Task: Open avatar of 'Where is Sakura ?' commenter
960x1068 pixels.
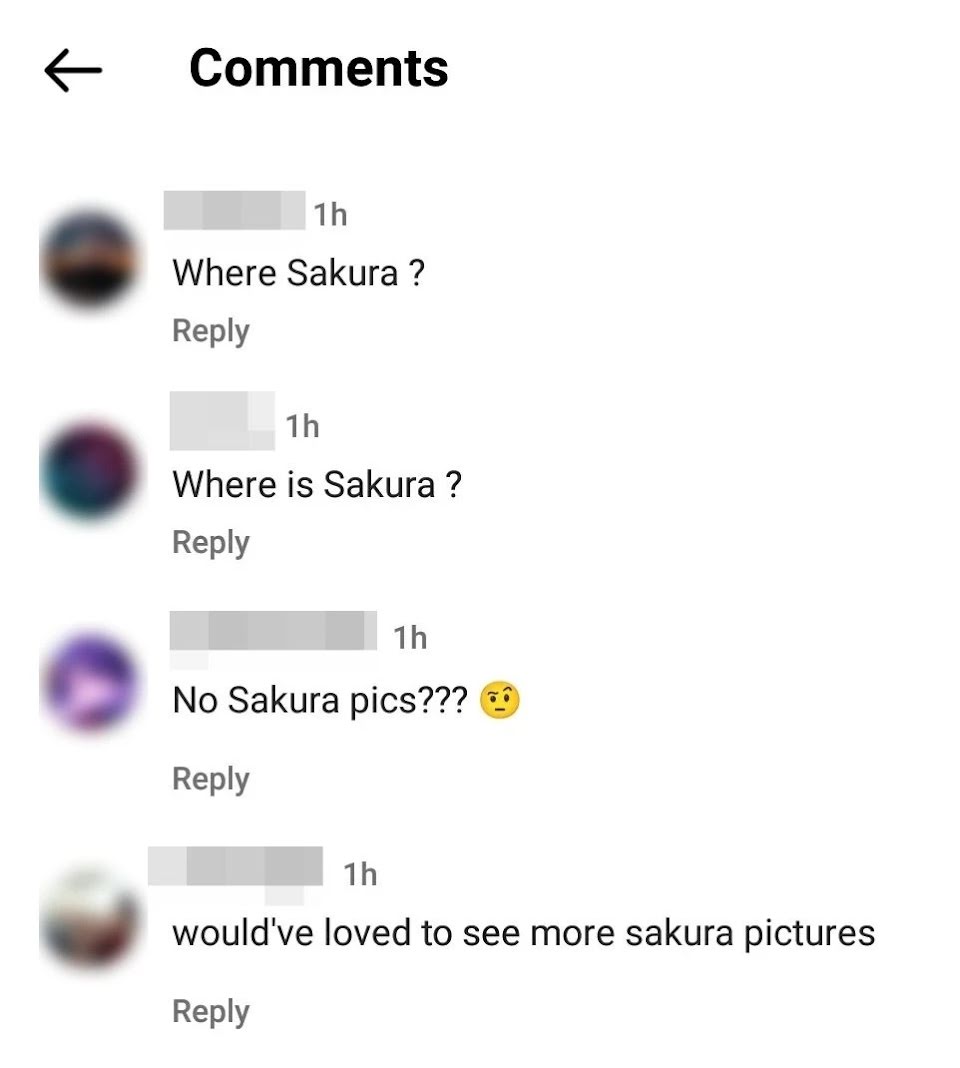Action: pos(89,471)
